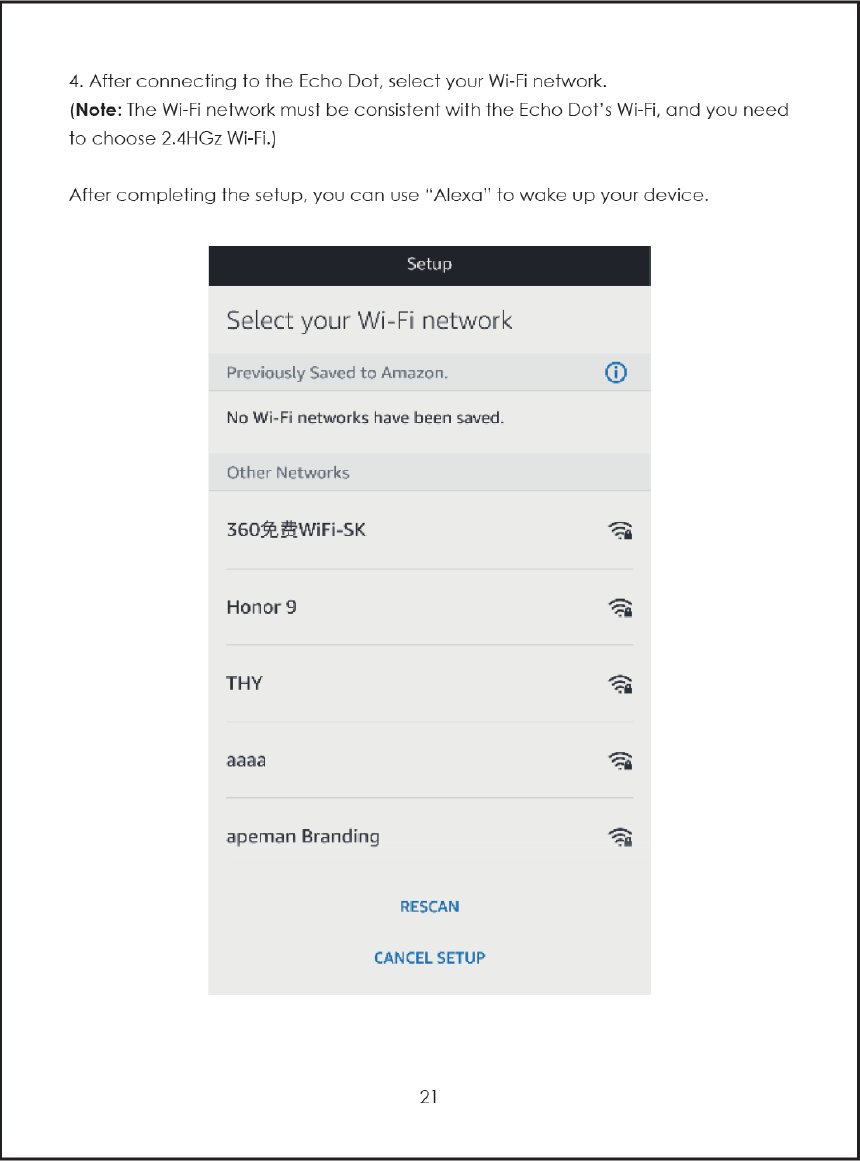
Task: Pick the aaaa network from the list
Action: coord(246,761)
